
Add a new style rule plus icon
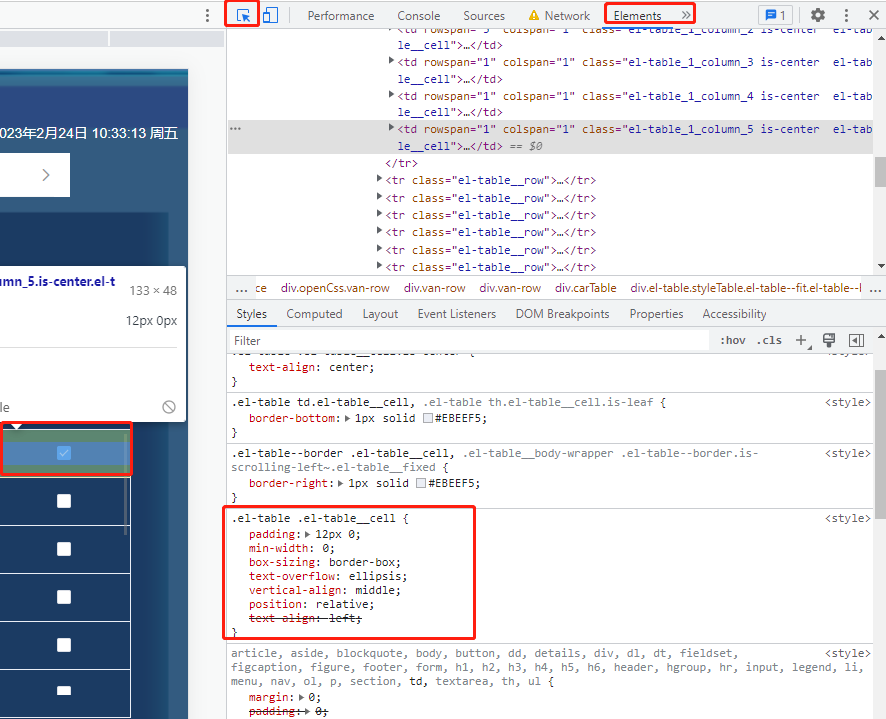coord(801,340)
